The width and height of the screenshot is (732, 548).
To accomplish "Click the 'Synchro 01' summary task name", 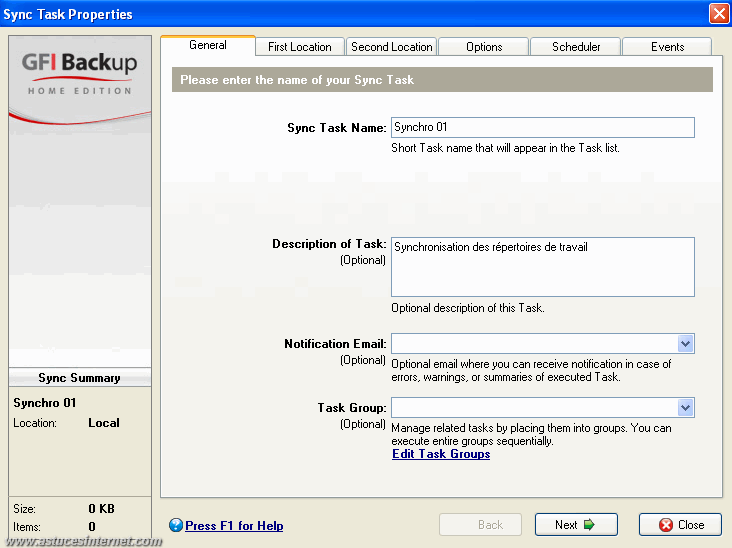I will click(45, 403).
